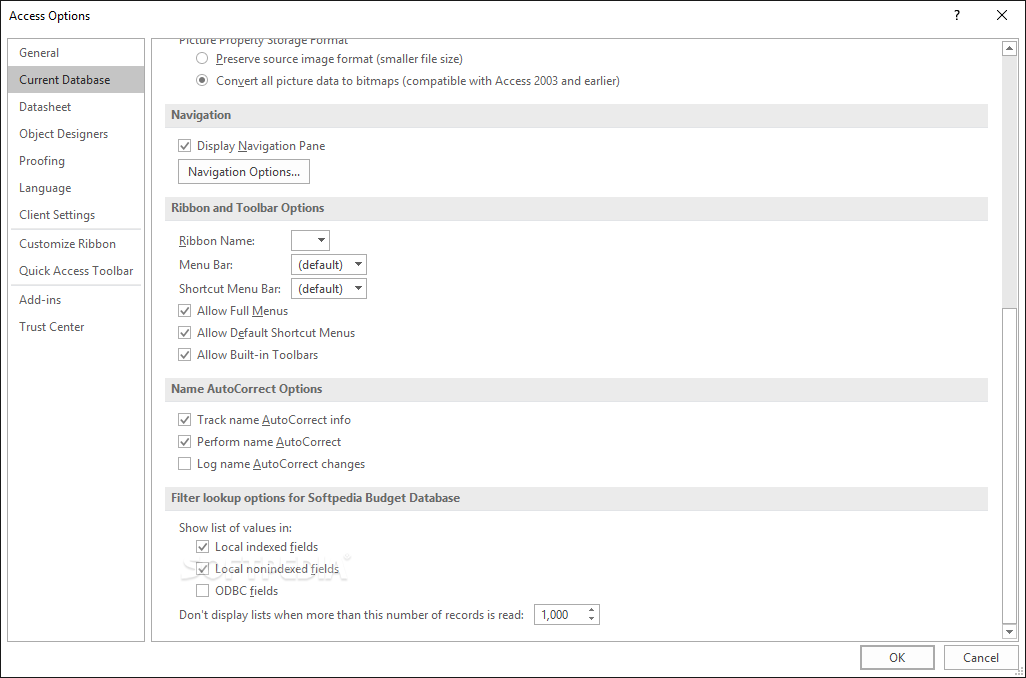Open the Help question mark icon
Screen dimensions: 1026x678
coord(957,15)
